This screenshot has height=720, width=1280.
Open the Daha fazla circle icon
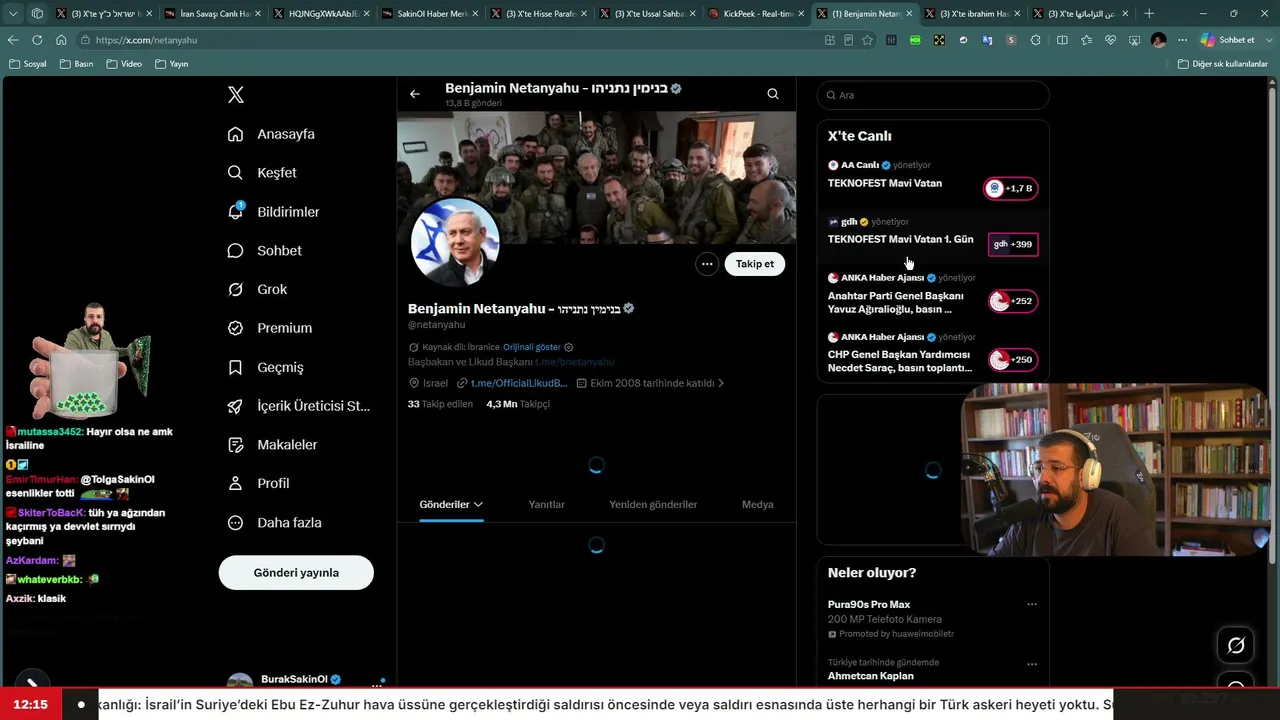[x=235, y=523]
